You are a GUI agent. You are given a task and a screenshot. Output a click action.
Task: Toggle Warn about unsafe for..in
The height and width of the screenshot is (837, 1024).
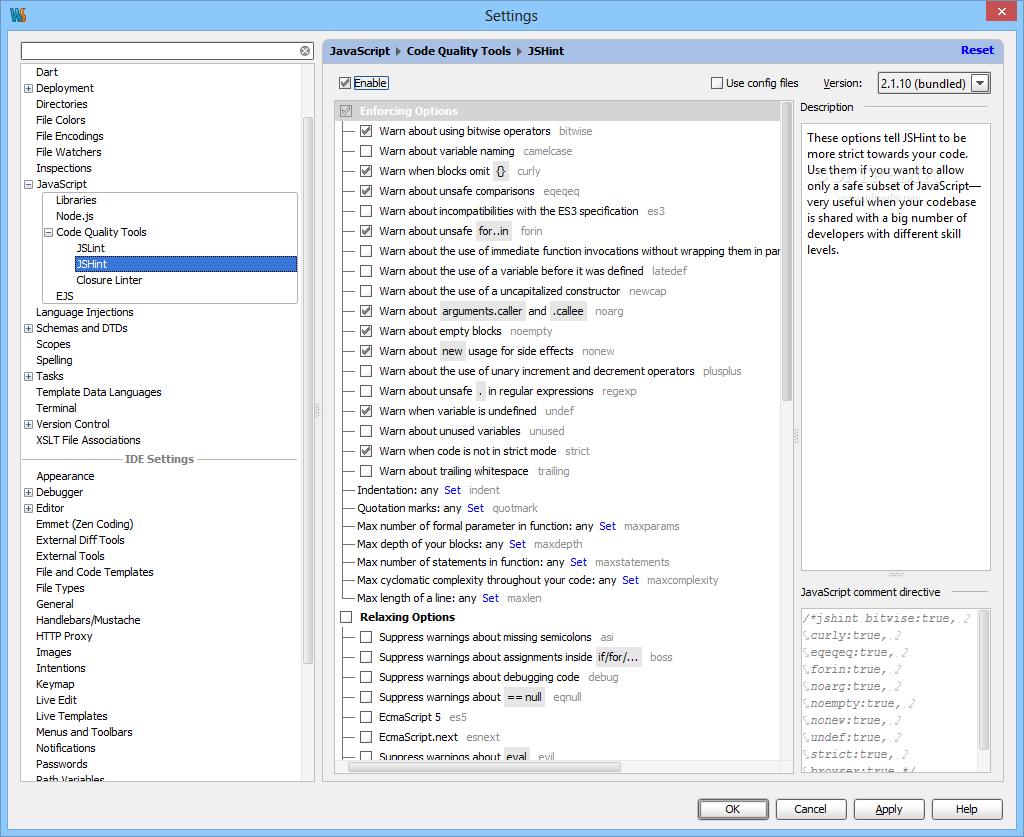[366, 231]
